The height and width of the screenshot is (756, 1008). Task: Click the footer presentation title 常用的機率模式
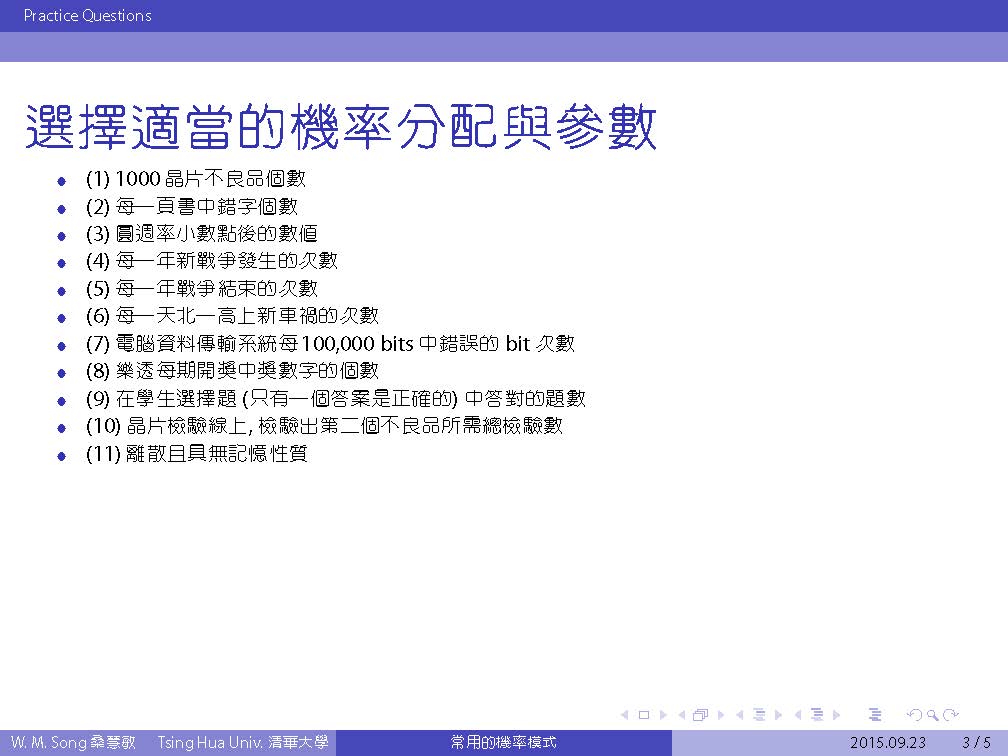503,743
